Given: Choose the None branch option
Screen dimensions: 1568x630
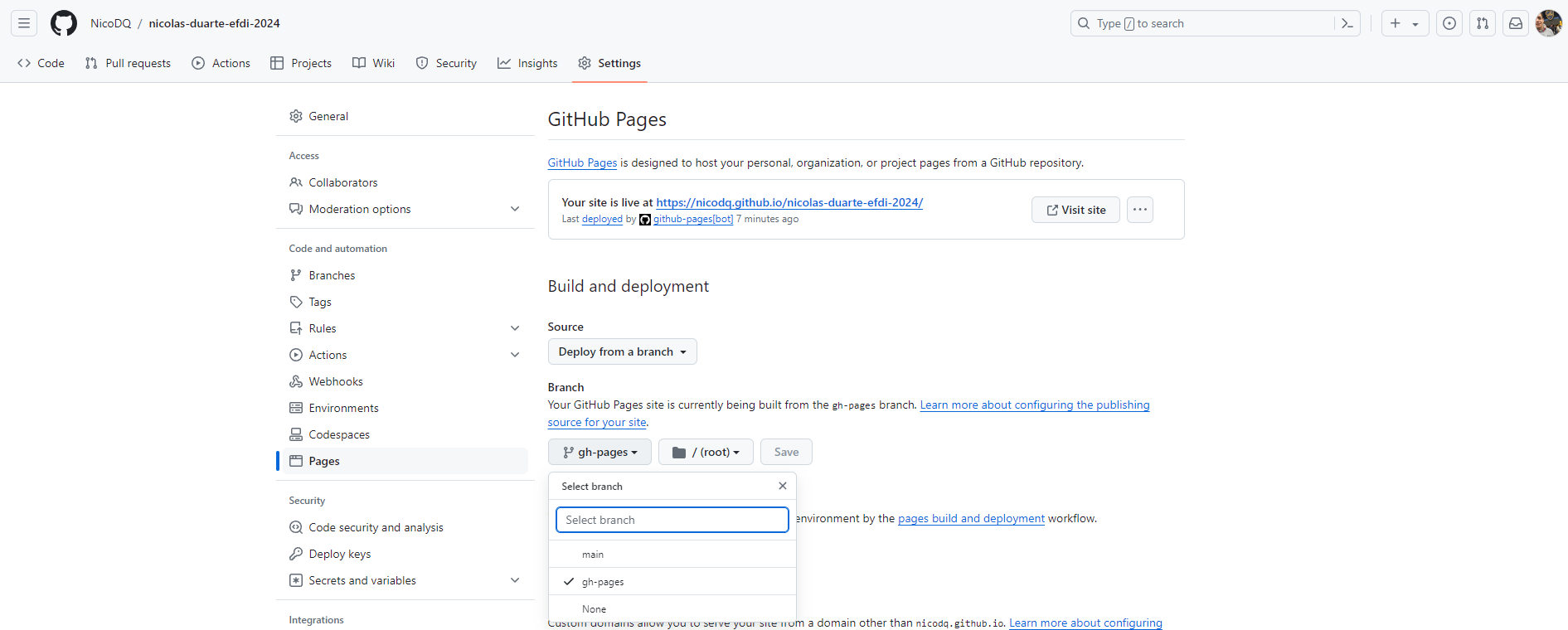Looking at the screenshot, I should click(x=672, y=608).
